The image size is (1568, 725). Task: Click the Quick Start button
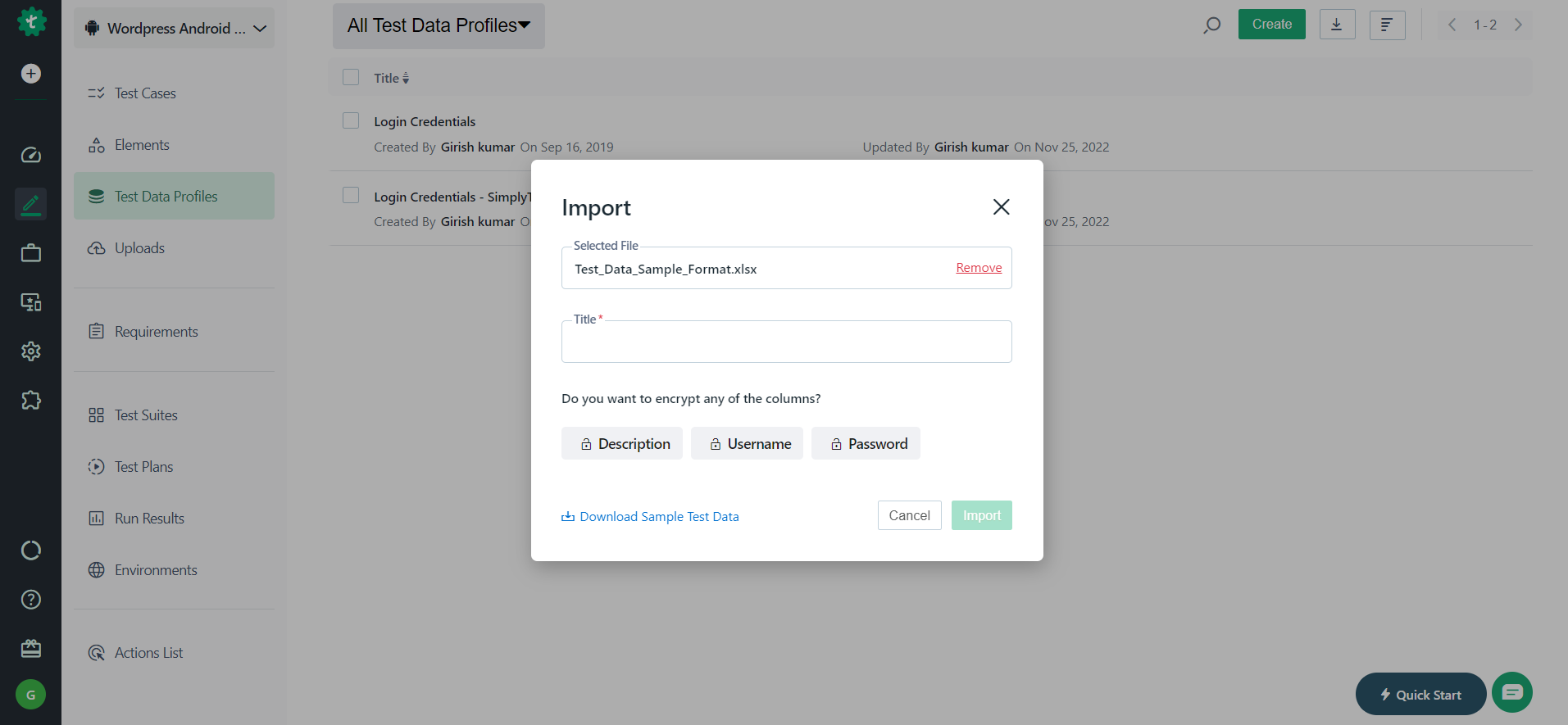pos(1420,695)
